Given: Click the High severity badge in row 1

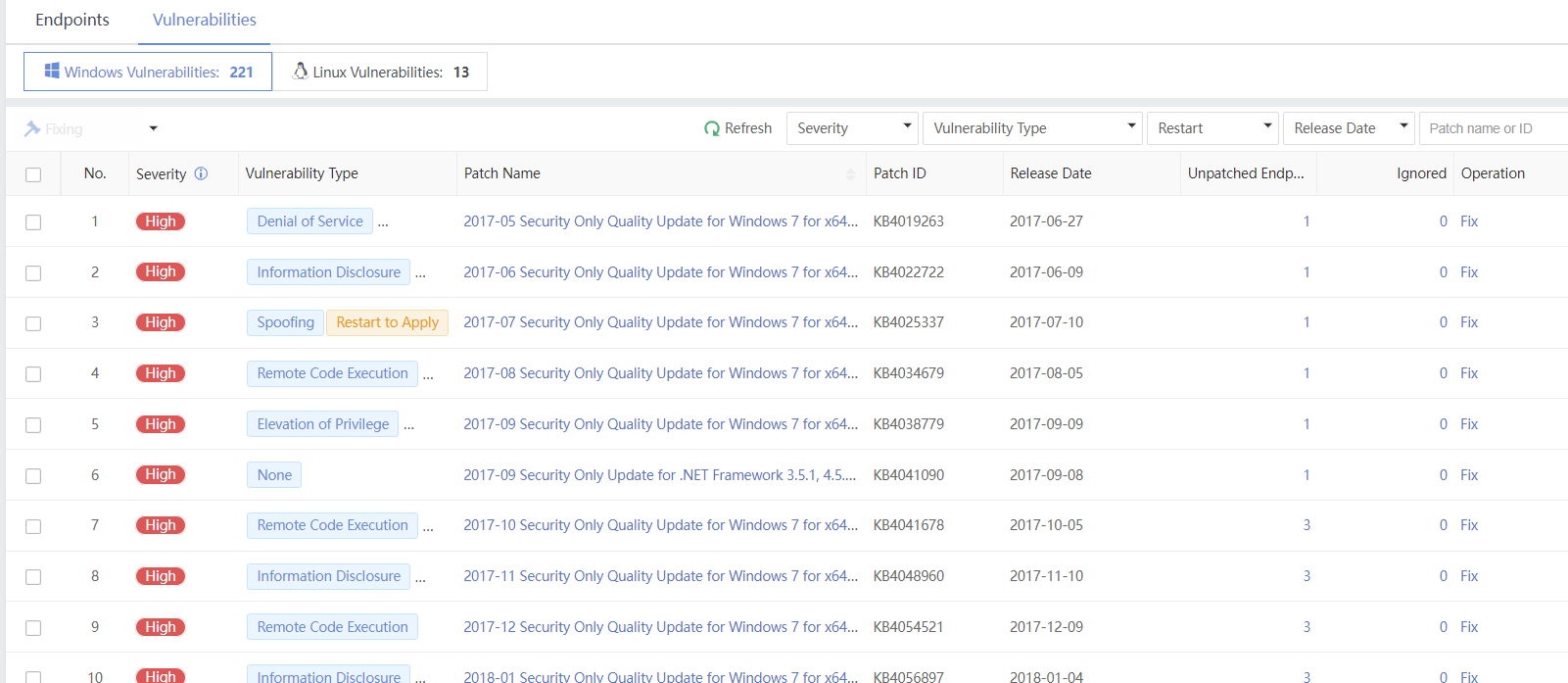Looking at the screenshot, I should [161, 221].
